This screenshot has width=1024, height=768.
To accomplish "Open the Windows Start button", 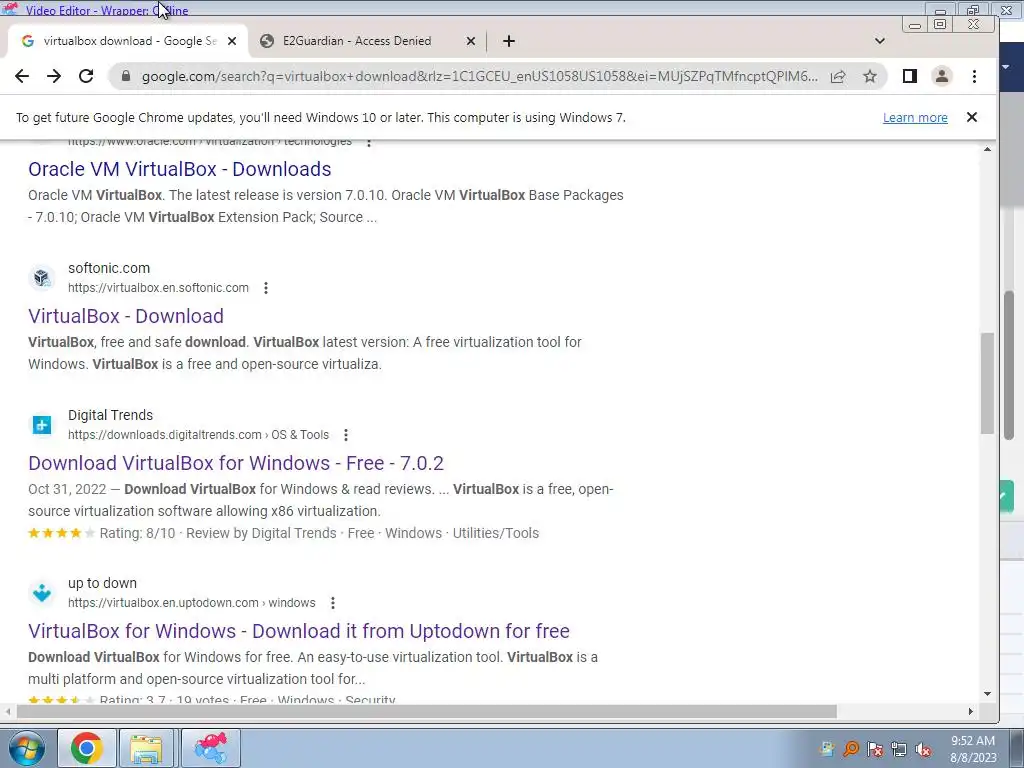I will (x=26, y=748).
